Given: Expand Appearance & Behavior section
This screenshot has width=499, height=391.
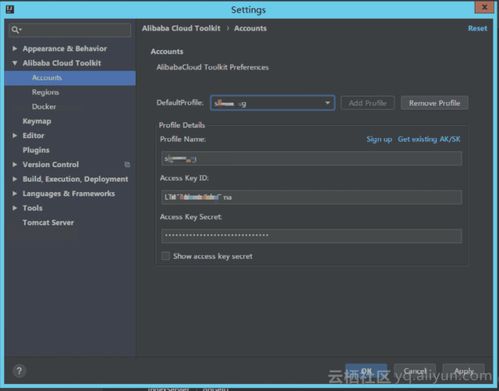Looking at the screenshot, I should pyautogui.click(x=15, y=49).
